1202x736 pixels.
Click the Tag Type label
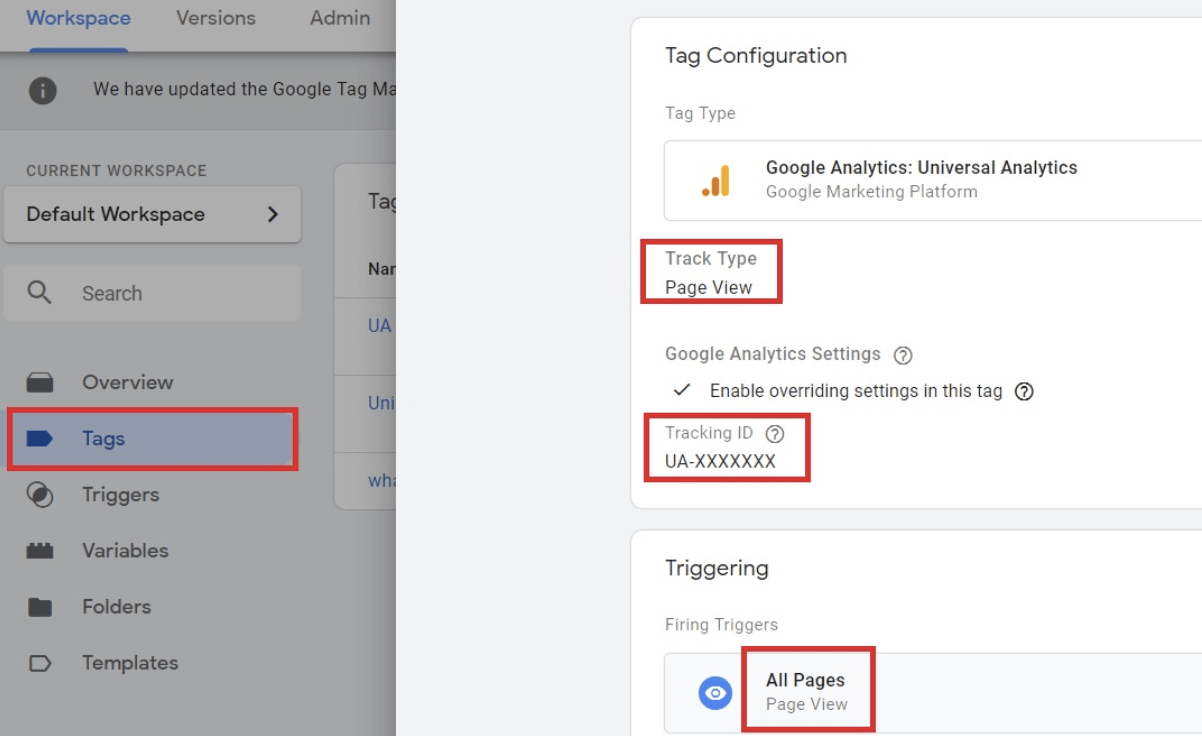pyautogui.click(x=700, y=113)
